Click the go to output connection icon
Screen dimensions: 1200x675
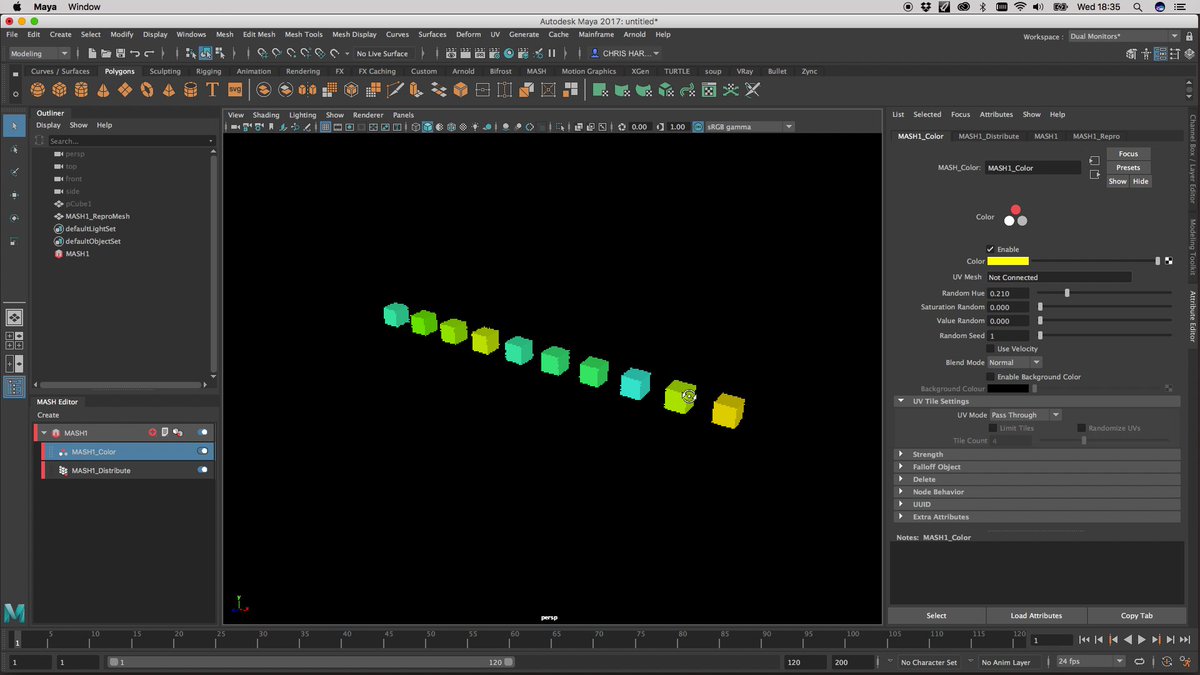(1095, 174)
